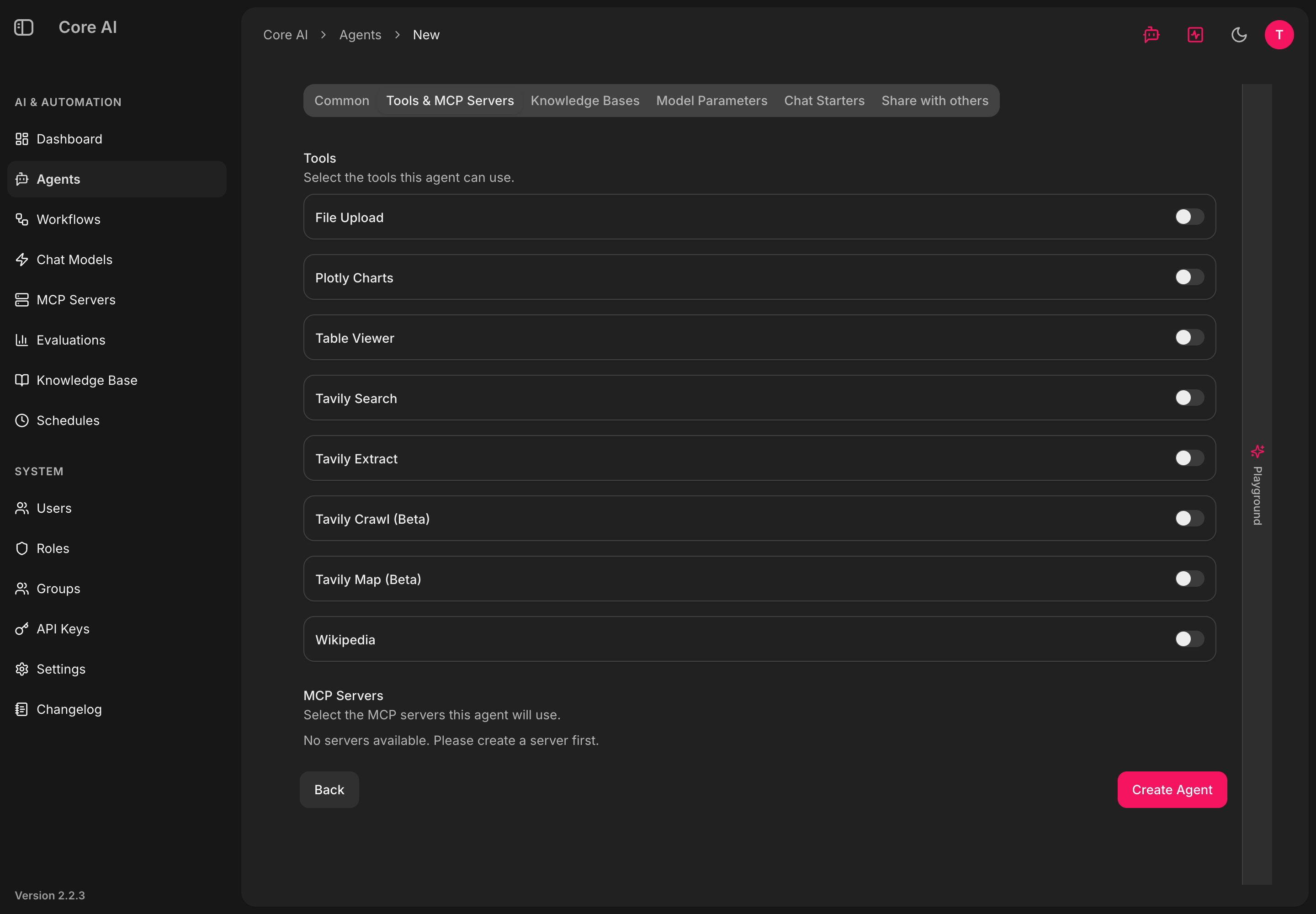Click the Playground sparkle icon
The height and width of the screenshot is (914, 1316).
[x=1257, y=452]
